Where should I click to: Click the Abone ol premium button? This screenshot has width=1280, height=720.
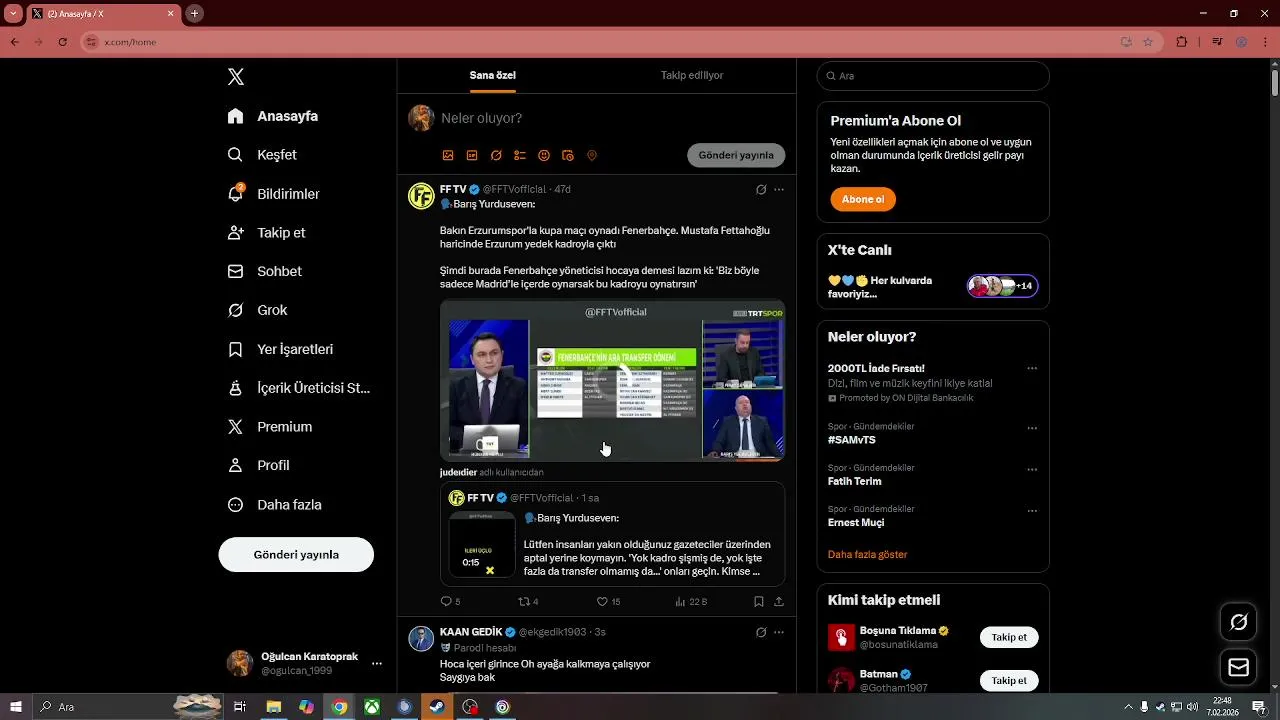[x=863, y=199]
